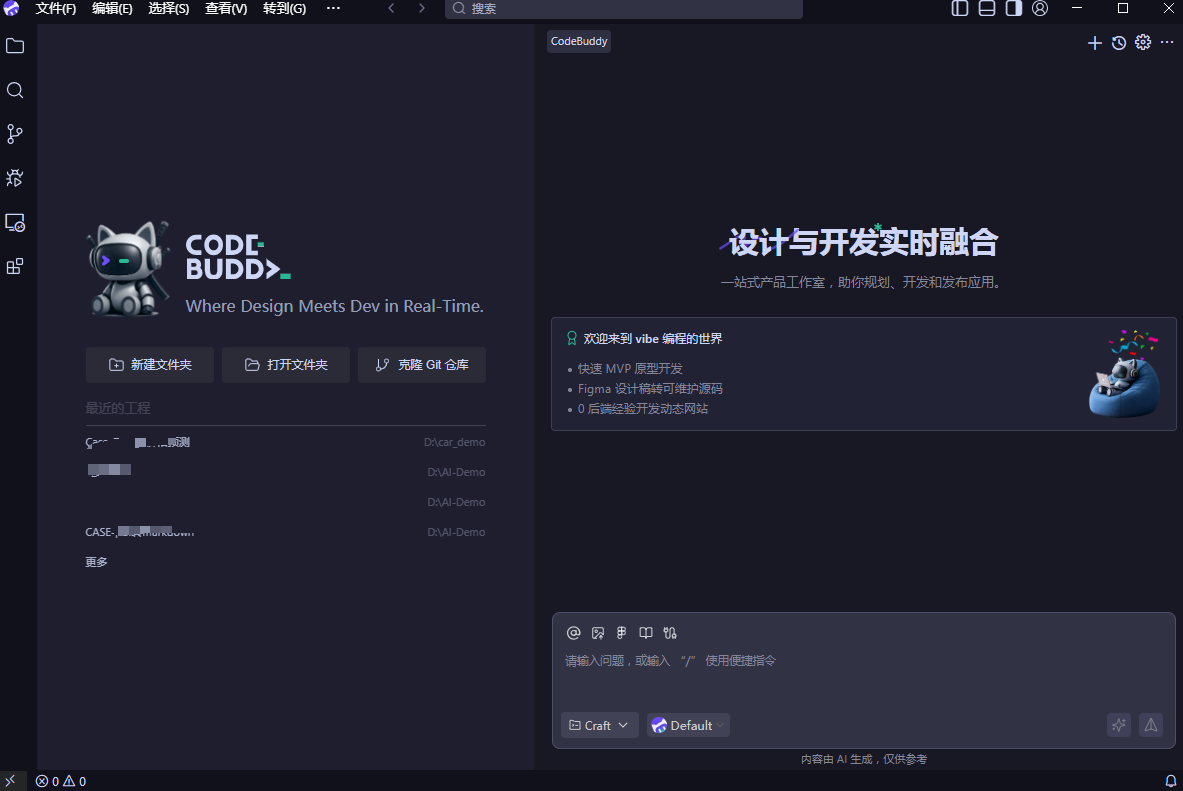Open the remote window icon in status bar
Image resolution: width=1183 pixels, height=791 pixels.
pyautogui.click(x=11, y=781)
